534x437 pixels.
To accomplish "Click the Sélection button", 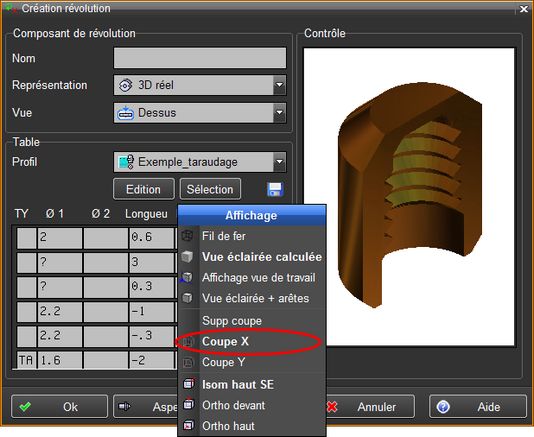I will click(210, 189).
